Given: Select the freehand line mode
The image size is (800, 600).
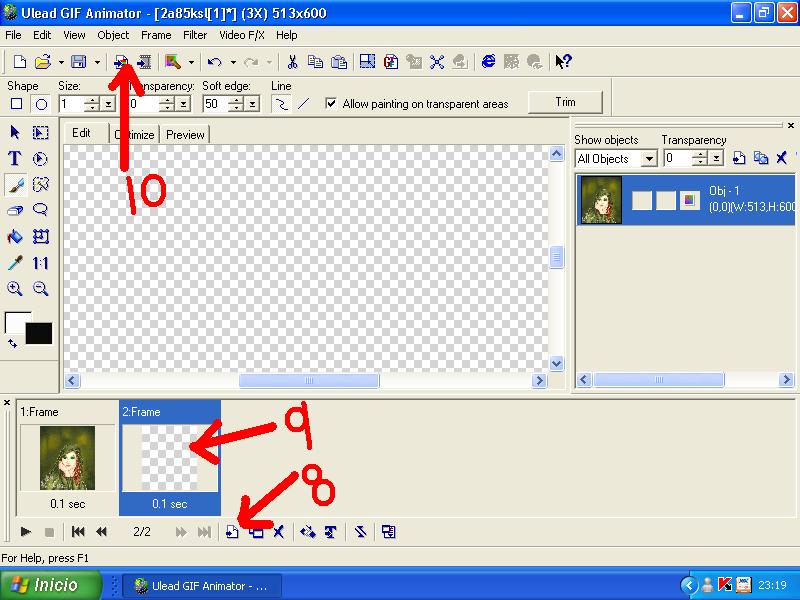Looking at the screenshot, I should tap(281, 104).
